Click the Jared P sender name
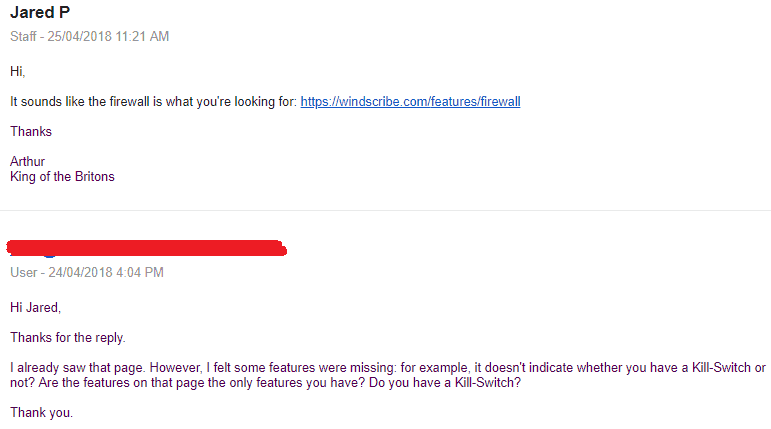 click(40, 12)
